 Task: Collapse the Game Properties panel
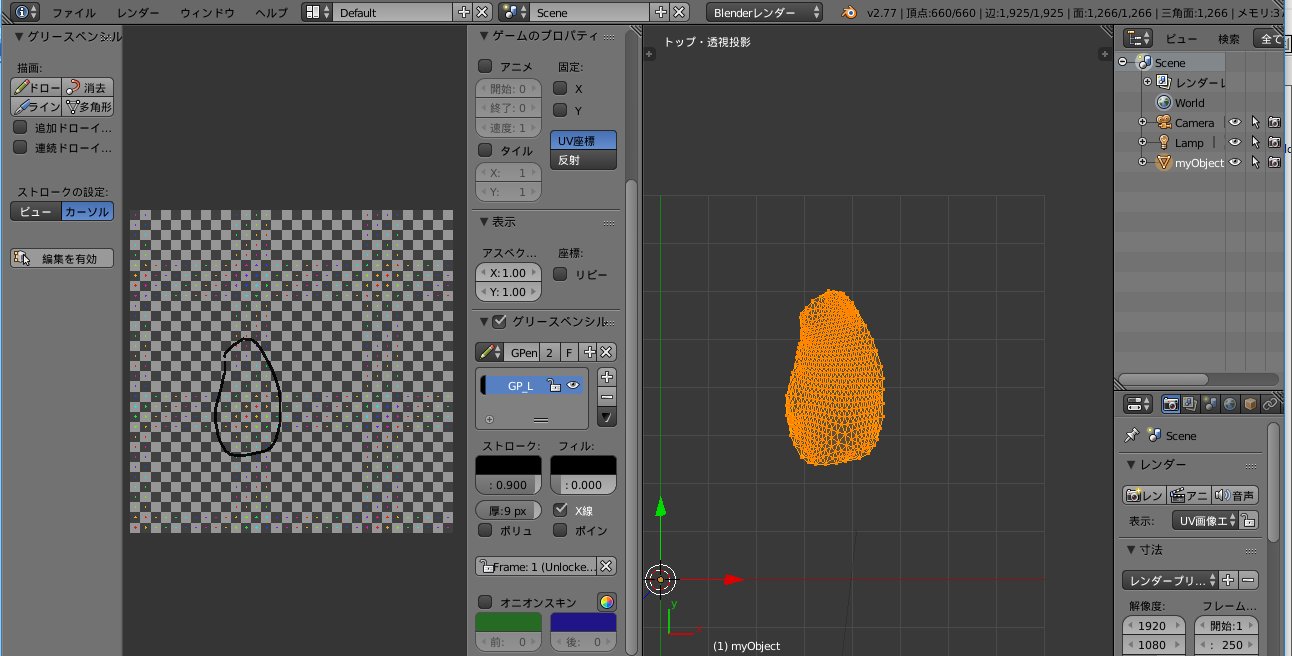pyautogui.click(x=484, y=36)
